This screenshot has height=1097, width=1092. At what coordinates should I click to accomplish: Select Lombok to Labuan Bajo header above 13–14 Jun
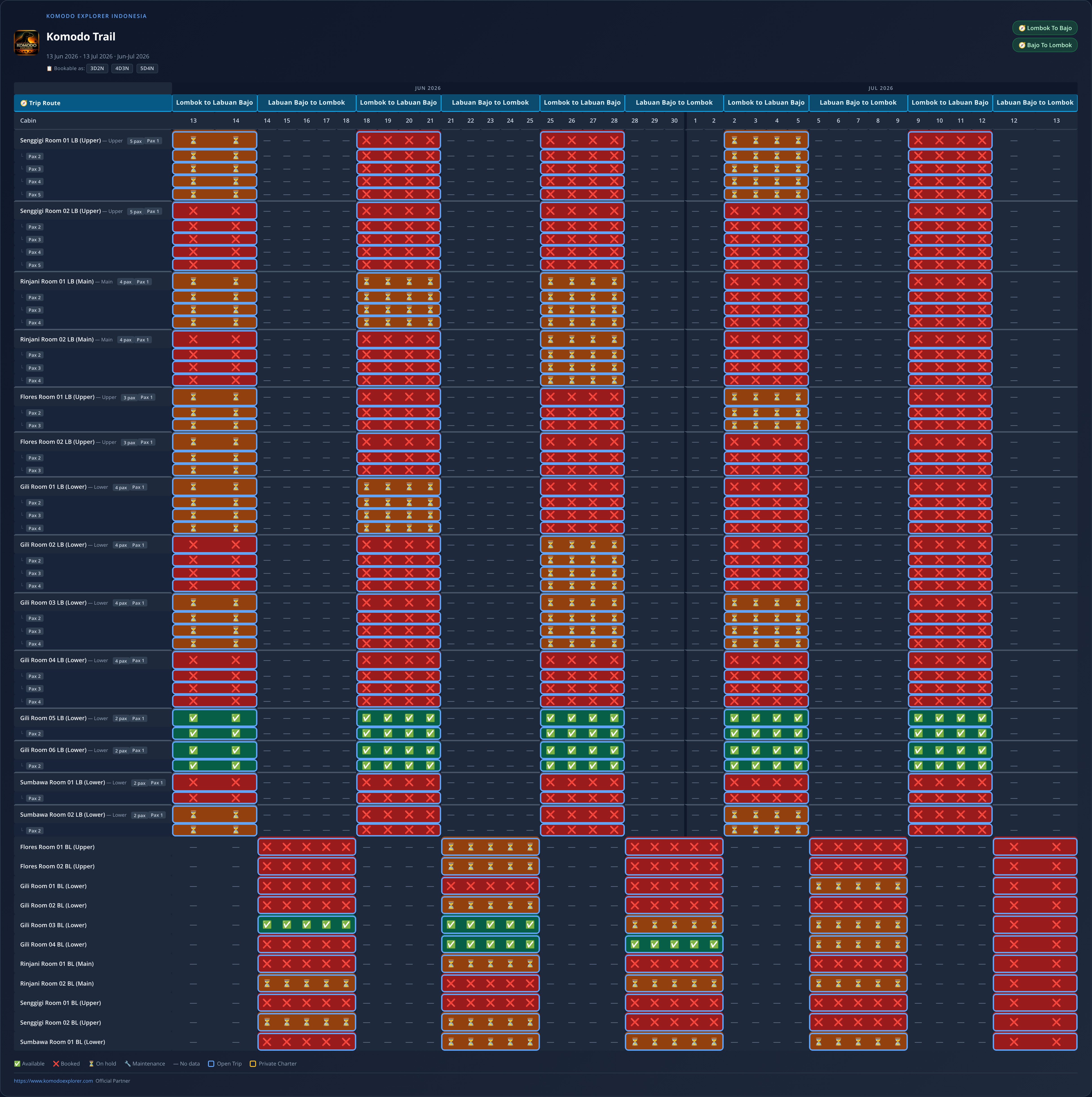(x=215, y=103)
